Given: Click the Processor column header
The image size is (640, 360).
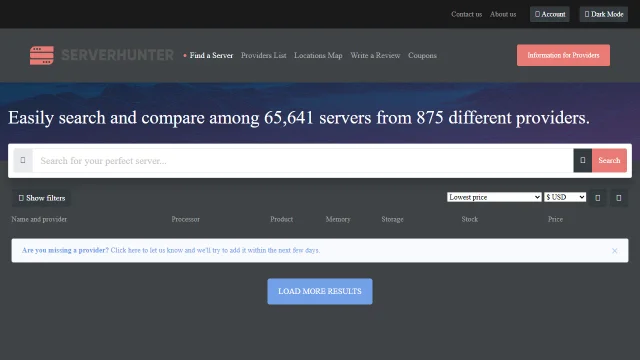Looking at the screenshot, I should pos(185,219).
